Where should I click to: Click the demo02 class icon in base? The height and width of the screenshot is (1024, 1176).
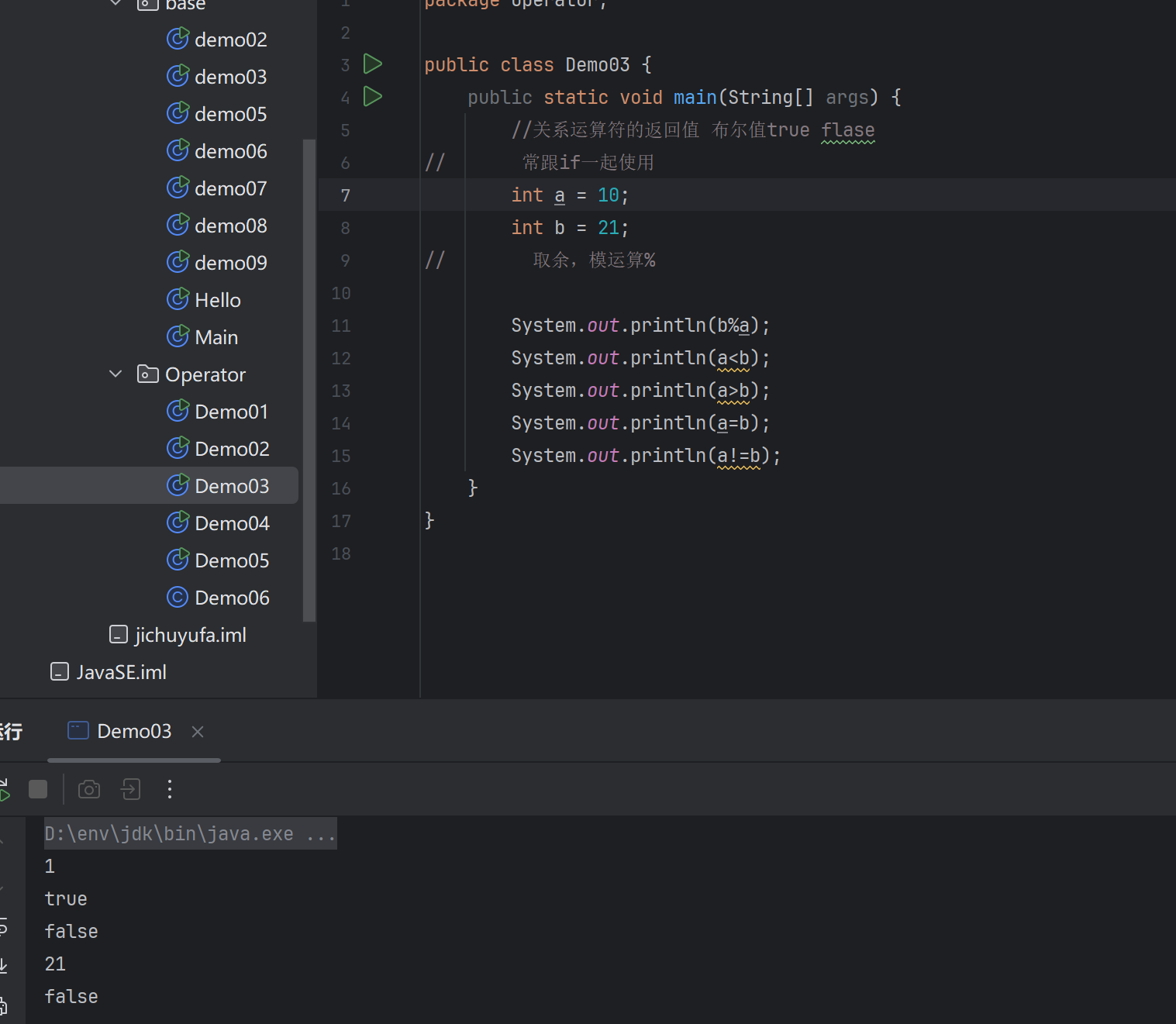tap(178, 39)
